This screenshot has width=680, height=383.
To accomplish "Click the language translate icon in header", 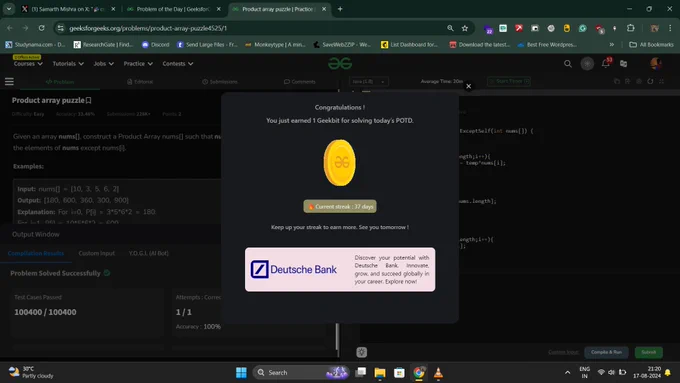I will (624, 64).
